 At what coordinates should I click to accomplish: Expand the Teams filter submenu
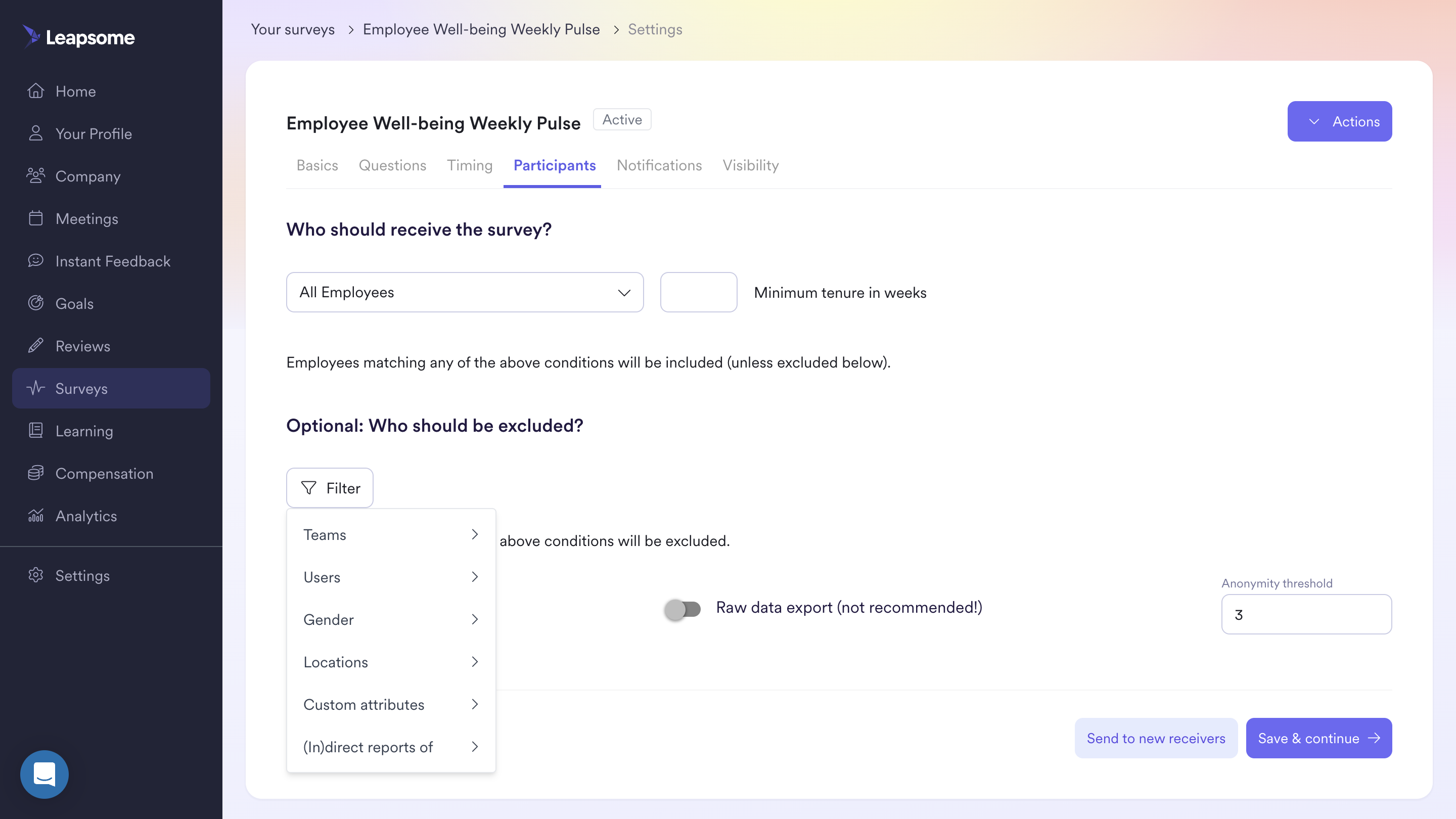click(391, 535)
